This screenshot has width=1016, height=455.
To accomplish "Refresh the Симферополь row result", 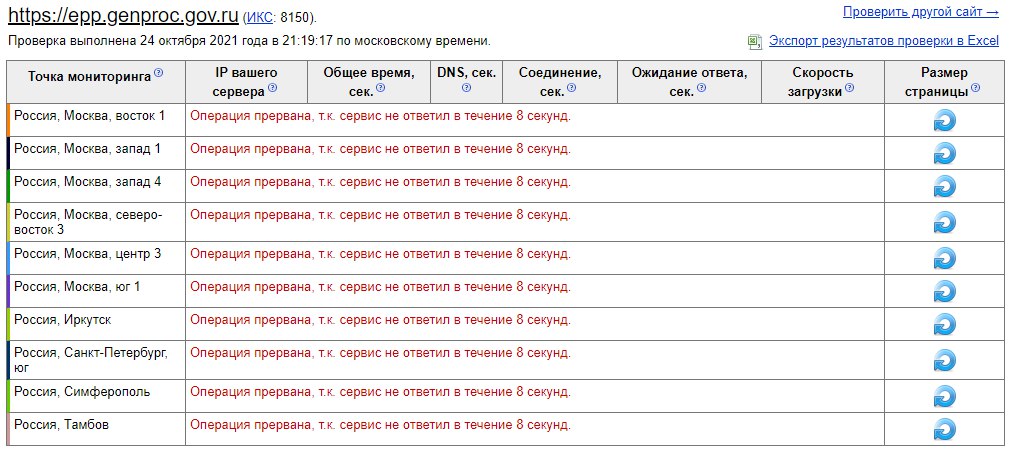I will [944, 397].
